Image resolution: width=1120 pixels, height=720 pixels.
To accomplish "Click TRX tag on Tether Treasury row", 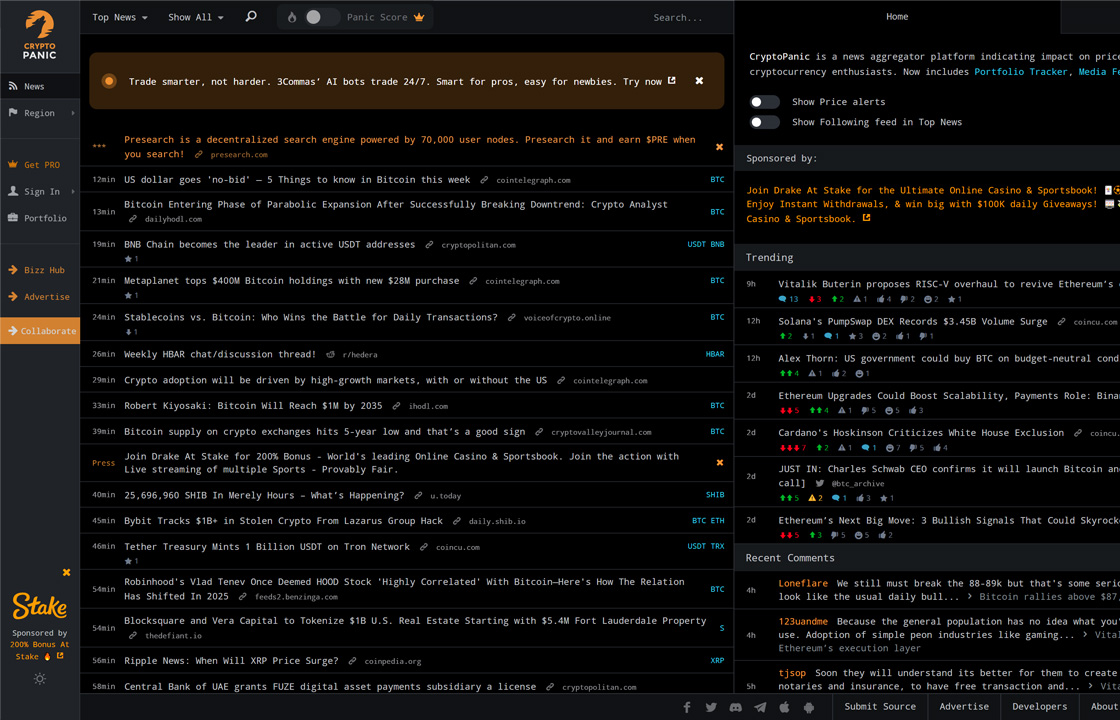I will pos(717,546).
